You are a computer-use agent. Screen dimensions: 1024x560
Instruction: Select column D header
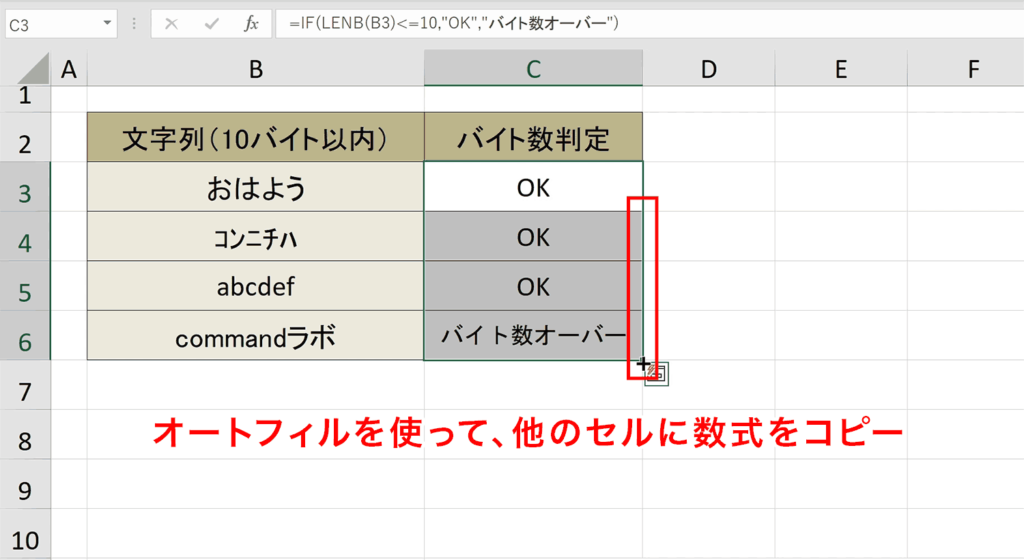pos(709,69)
